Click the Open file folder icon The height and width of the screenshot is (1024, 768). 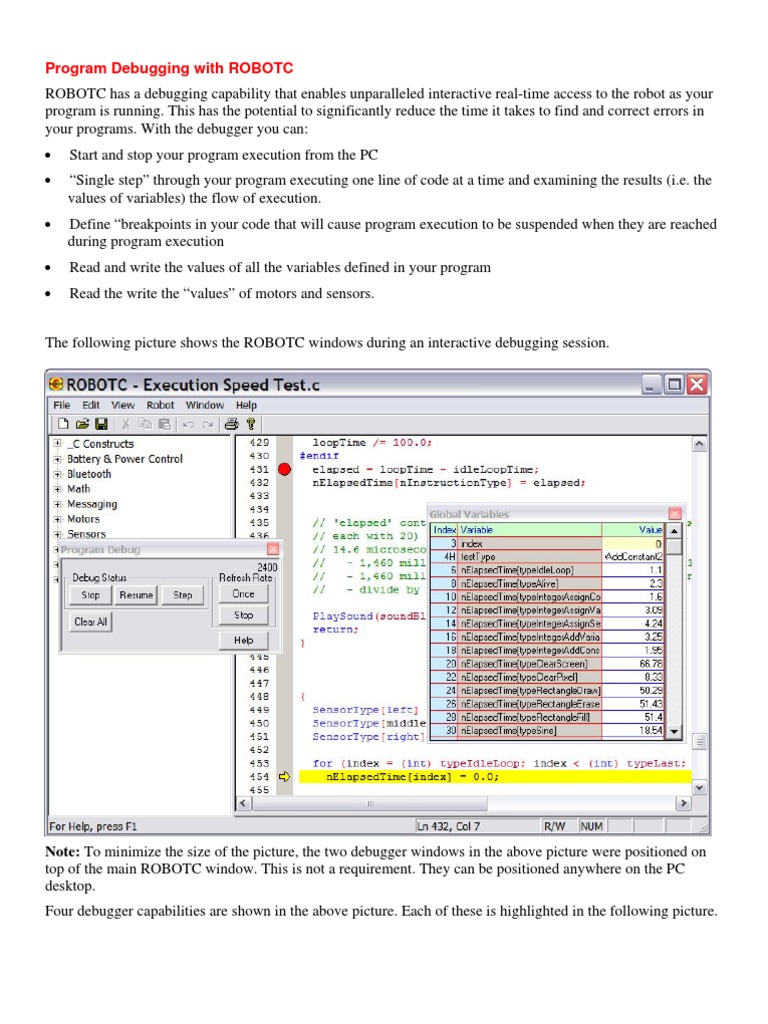(82, 424)
